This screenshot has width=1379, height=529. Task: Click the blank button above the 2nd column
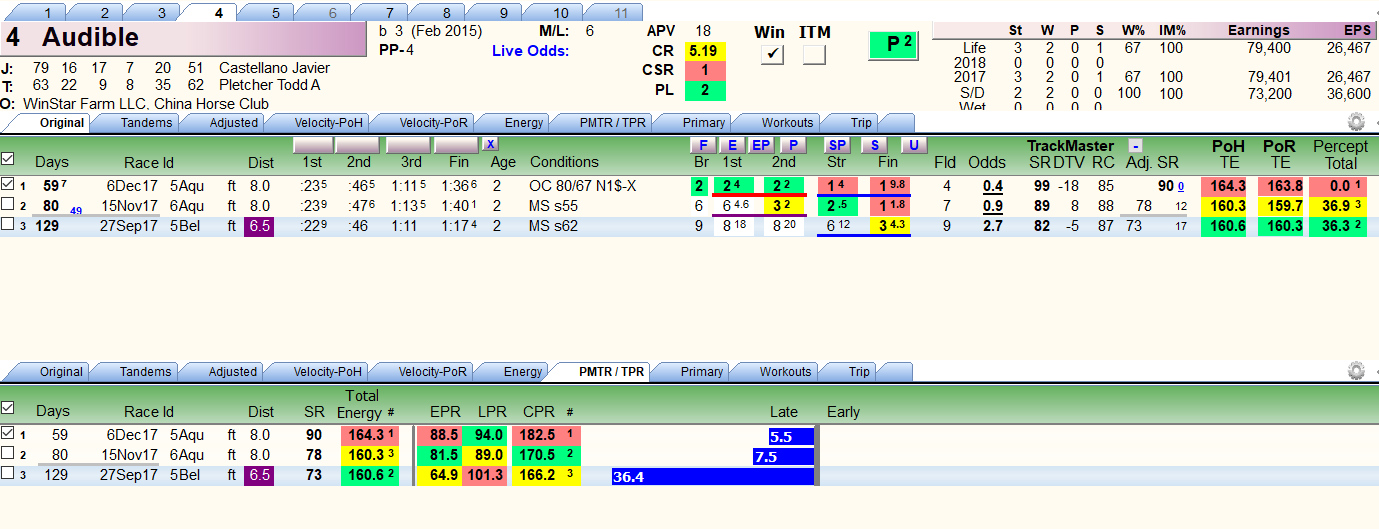(357, 145)
